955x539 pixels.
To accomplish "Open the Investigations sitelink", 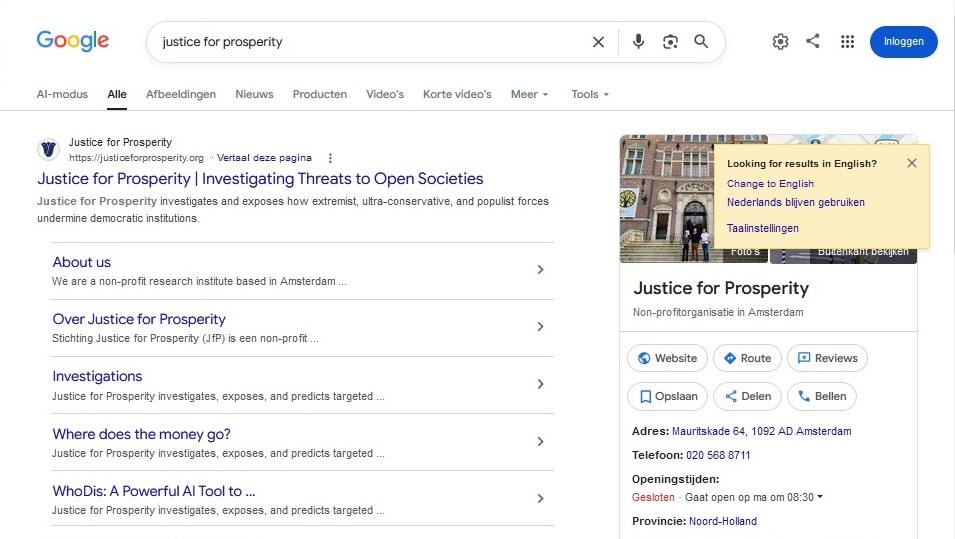I will pyautogui.click(x=97, y=376).
